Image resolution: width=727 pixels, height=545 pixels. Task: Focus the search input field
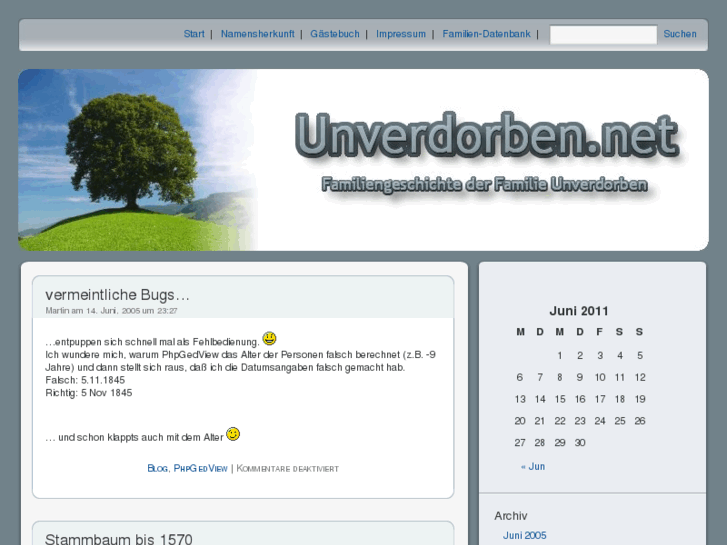[603, 34]
